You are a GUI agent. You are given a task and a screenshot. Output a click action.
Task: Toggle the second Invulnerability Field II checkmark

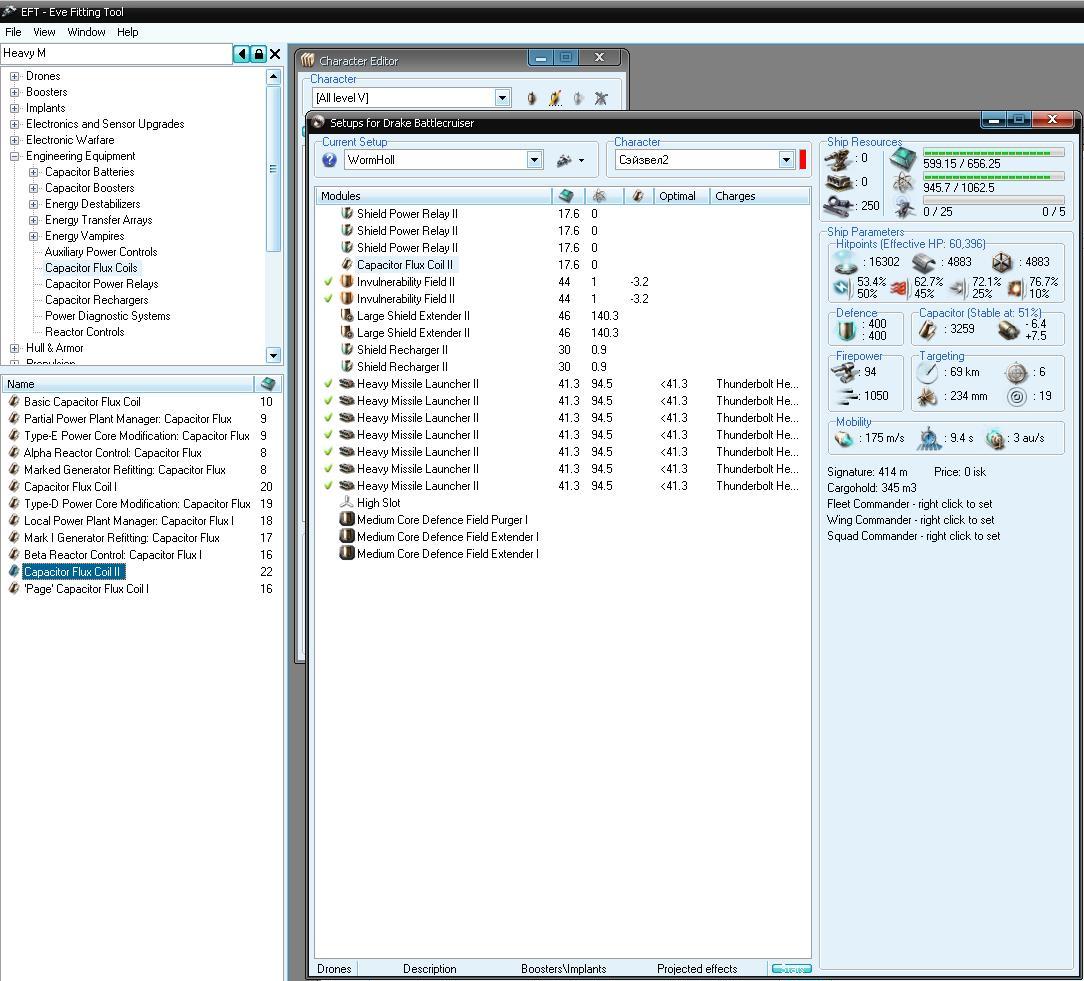tap(328, 299)
